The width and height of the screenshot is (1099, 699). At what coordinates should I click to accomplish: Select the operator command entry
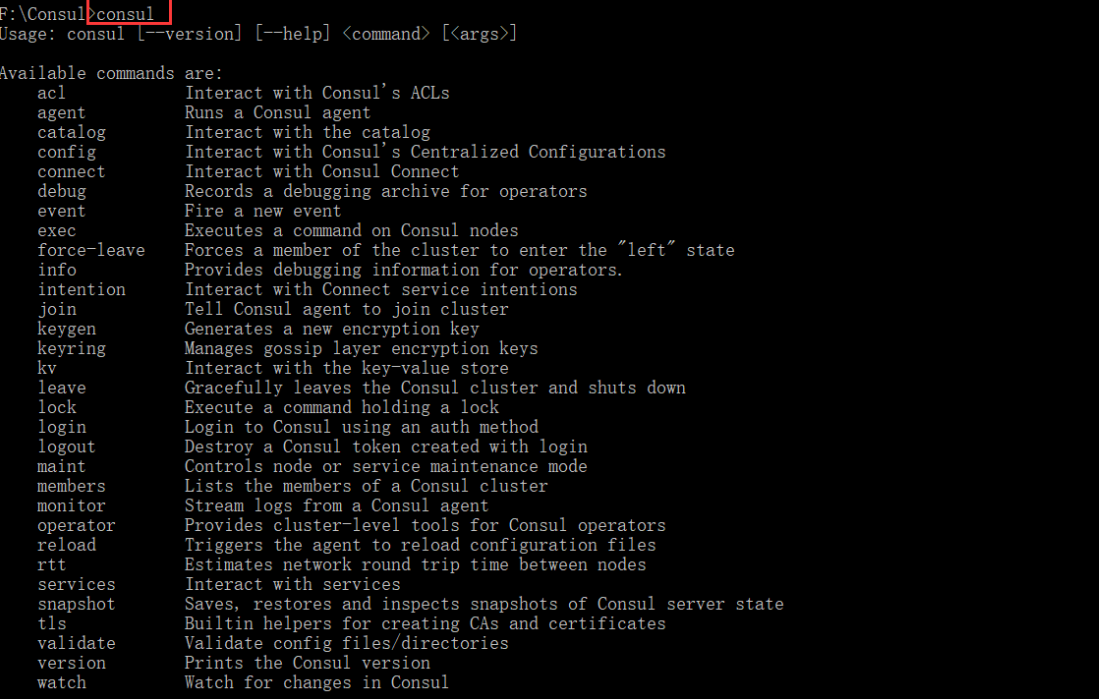76,525
